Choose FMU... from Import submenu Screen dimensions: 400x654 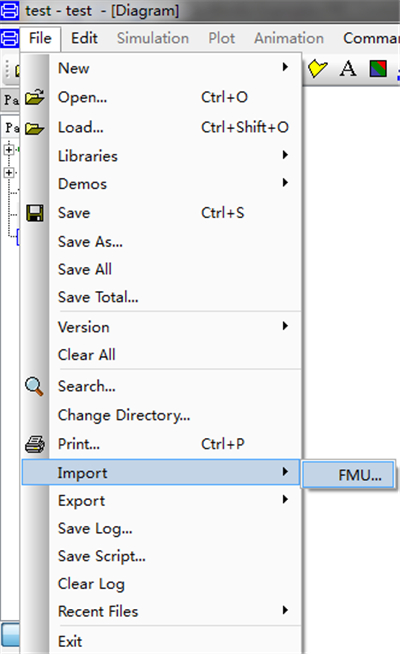348,475
